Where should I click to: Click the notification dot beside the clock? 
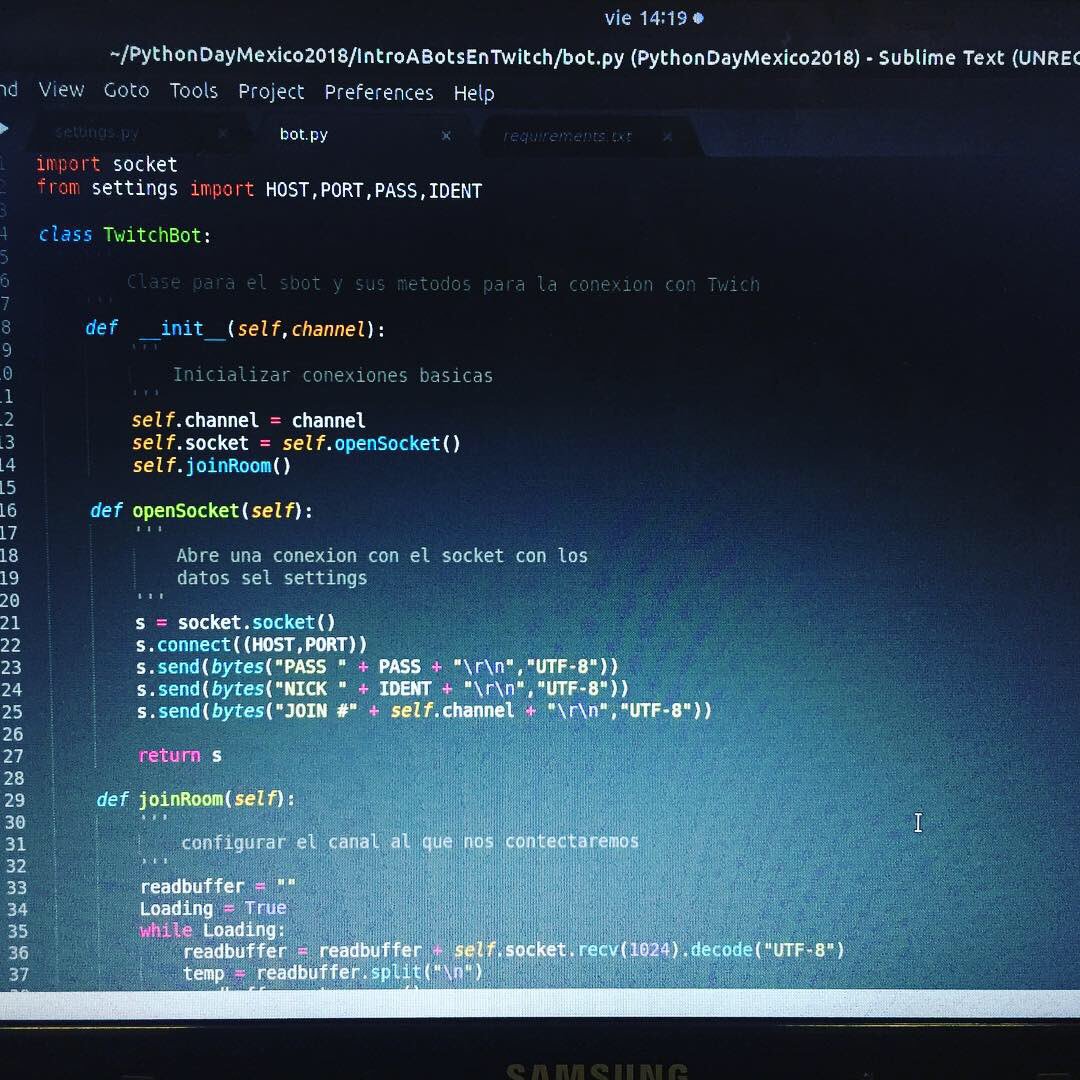click(698, 19)
